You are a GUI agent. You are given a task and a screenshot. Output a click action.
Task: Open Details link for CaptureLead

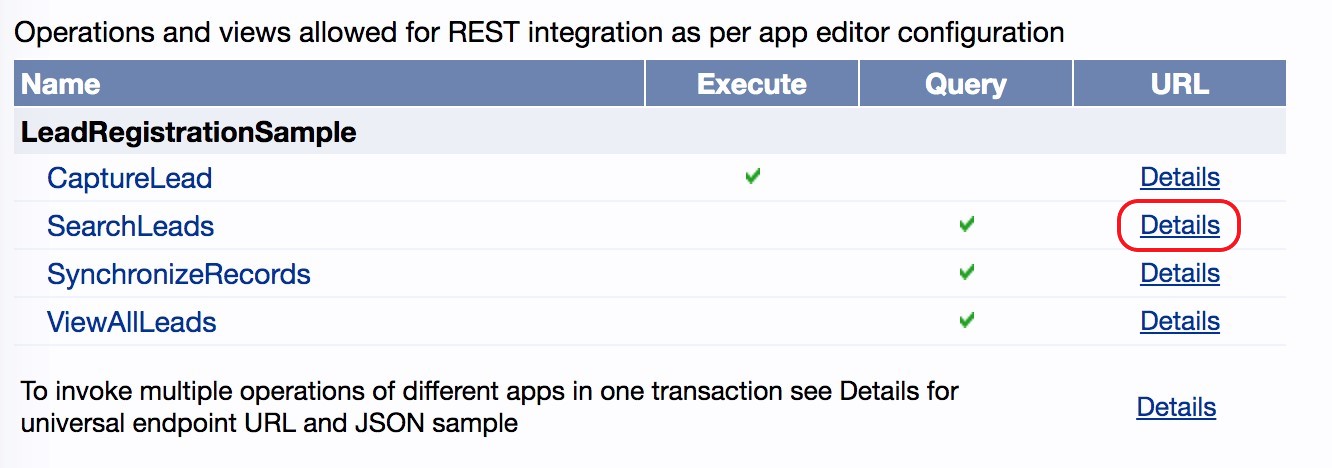(1180, 178)
